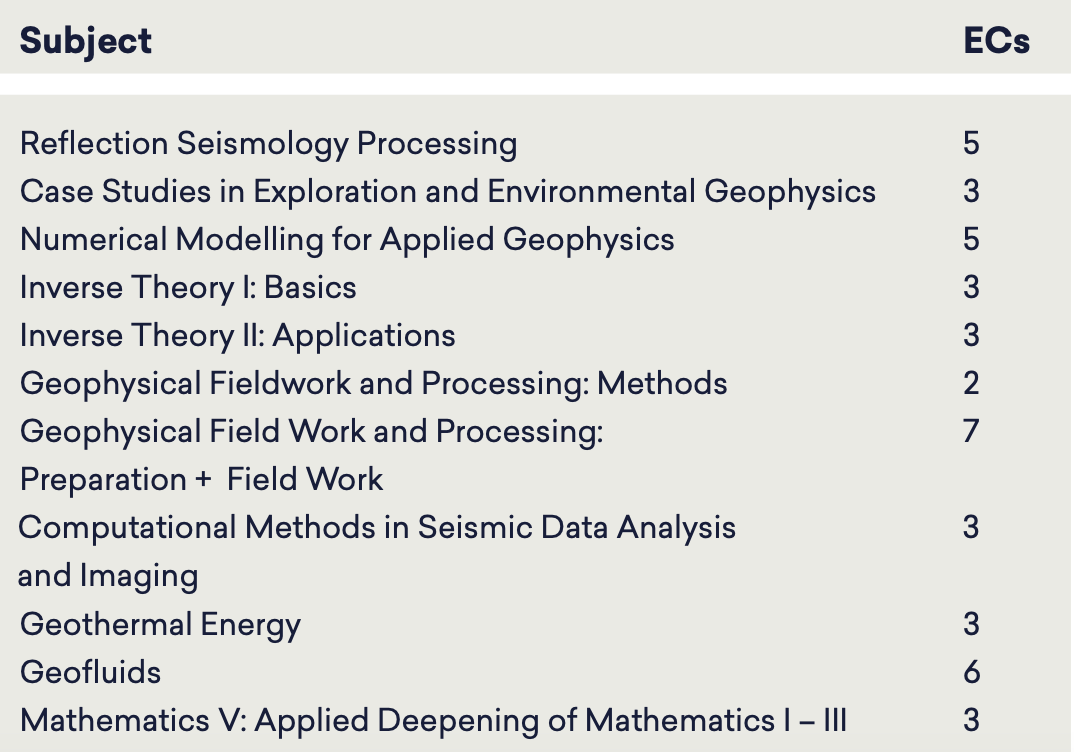This screenshot has height=752, width=1074.
Task: Click the Preparation + Field Work text
Action: click(x=201, y=479)
